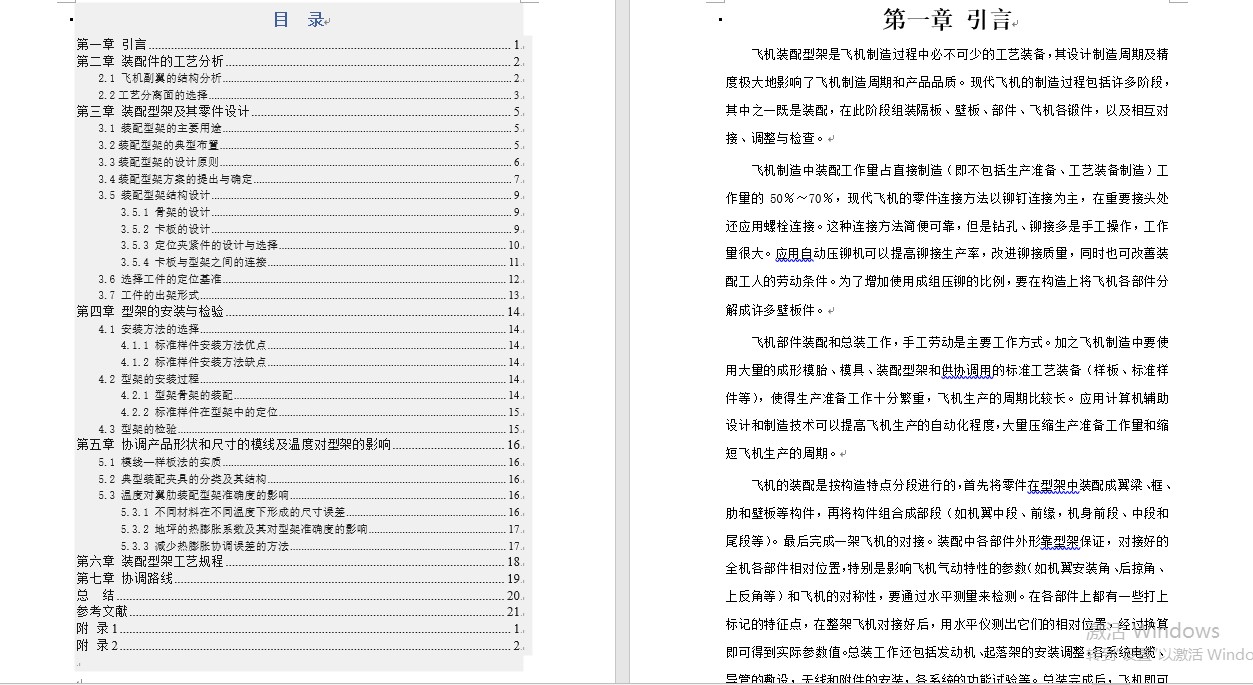The height and width of the screenshot is (685, 1253).
Task: Click entry 4.1 安装方法的选择
Action: pyautogui.click(x=309, y=329)
